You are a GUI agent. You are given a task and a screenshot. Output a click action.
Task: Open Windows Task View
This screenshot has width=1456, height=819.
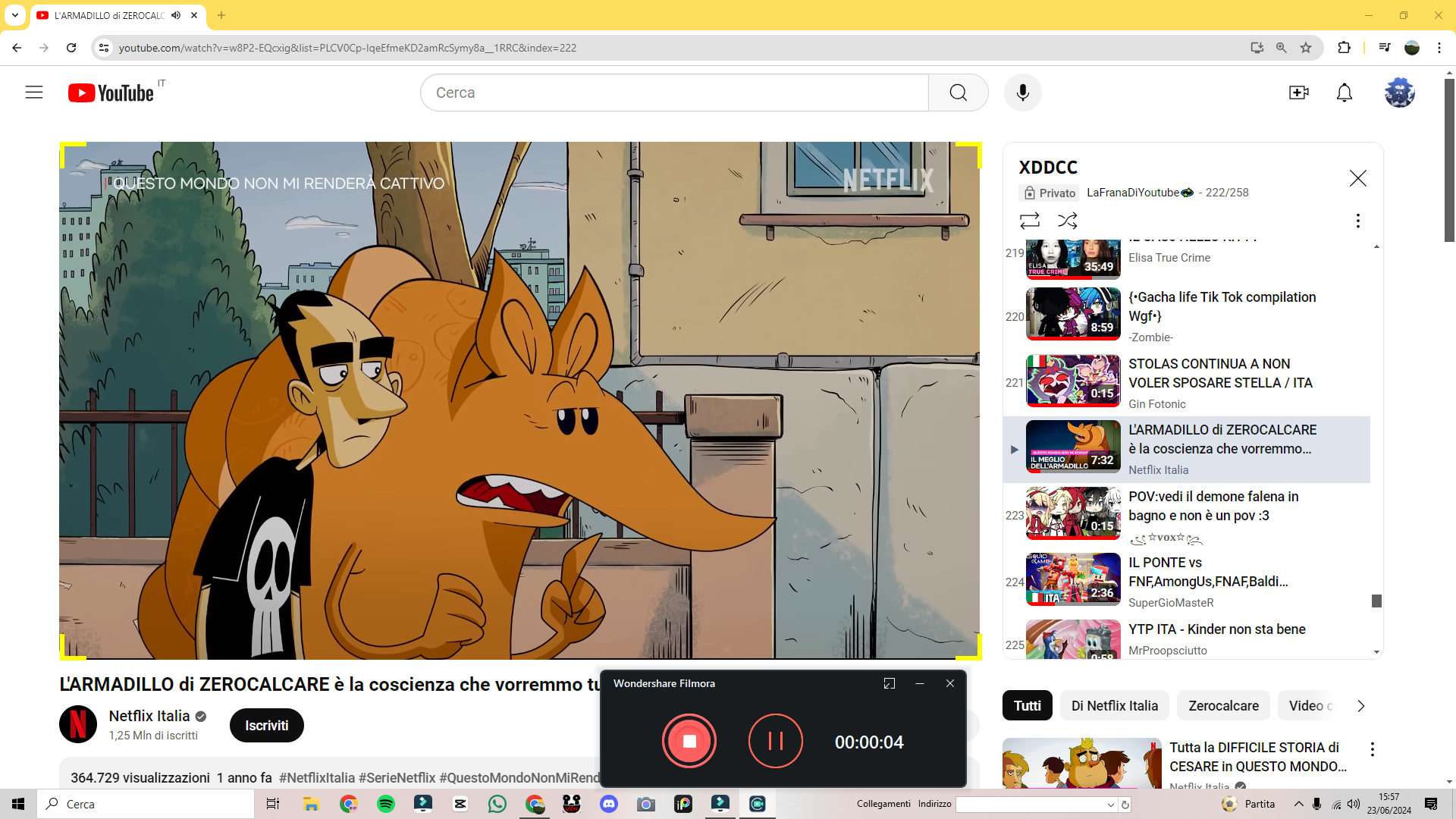point(273,804)
